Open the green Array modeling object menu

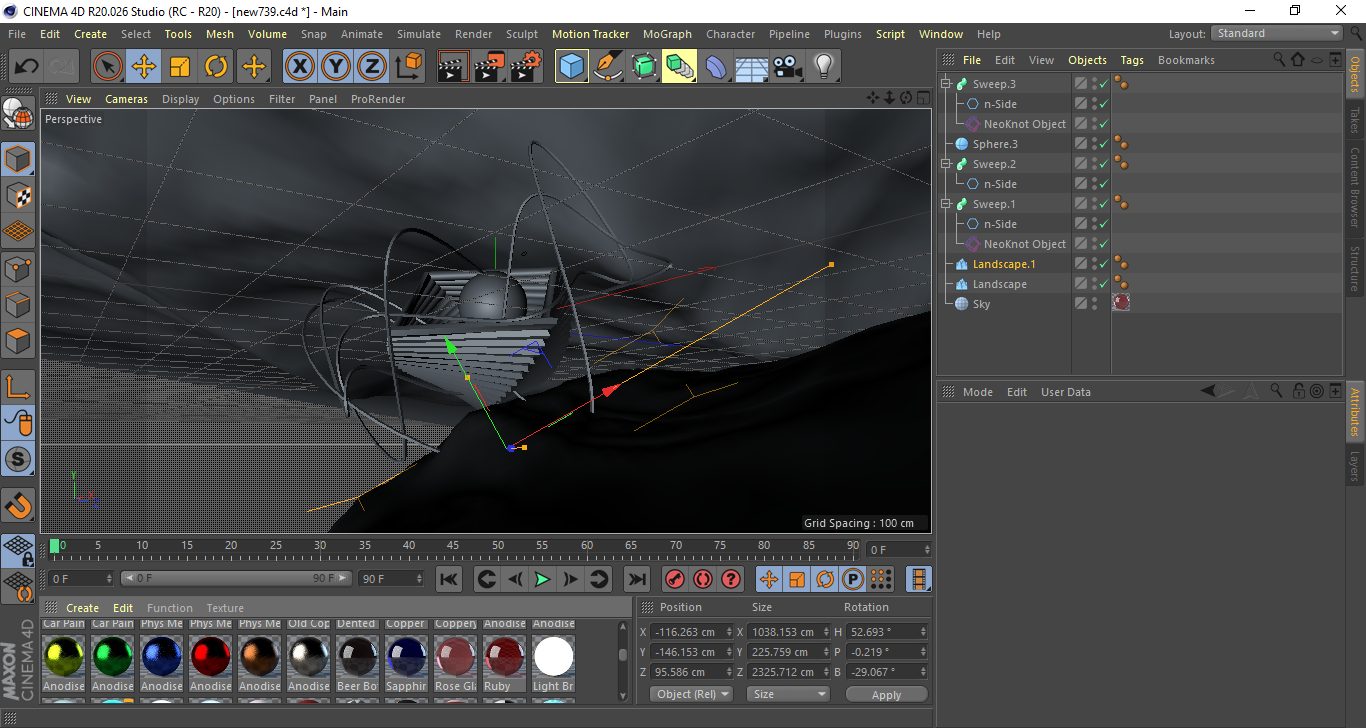point(679,67)
